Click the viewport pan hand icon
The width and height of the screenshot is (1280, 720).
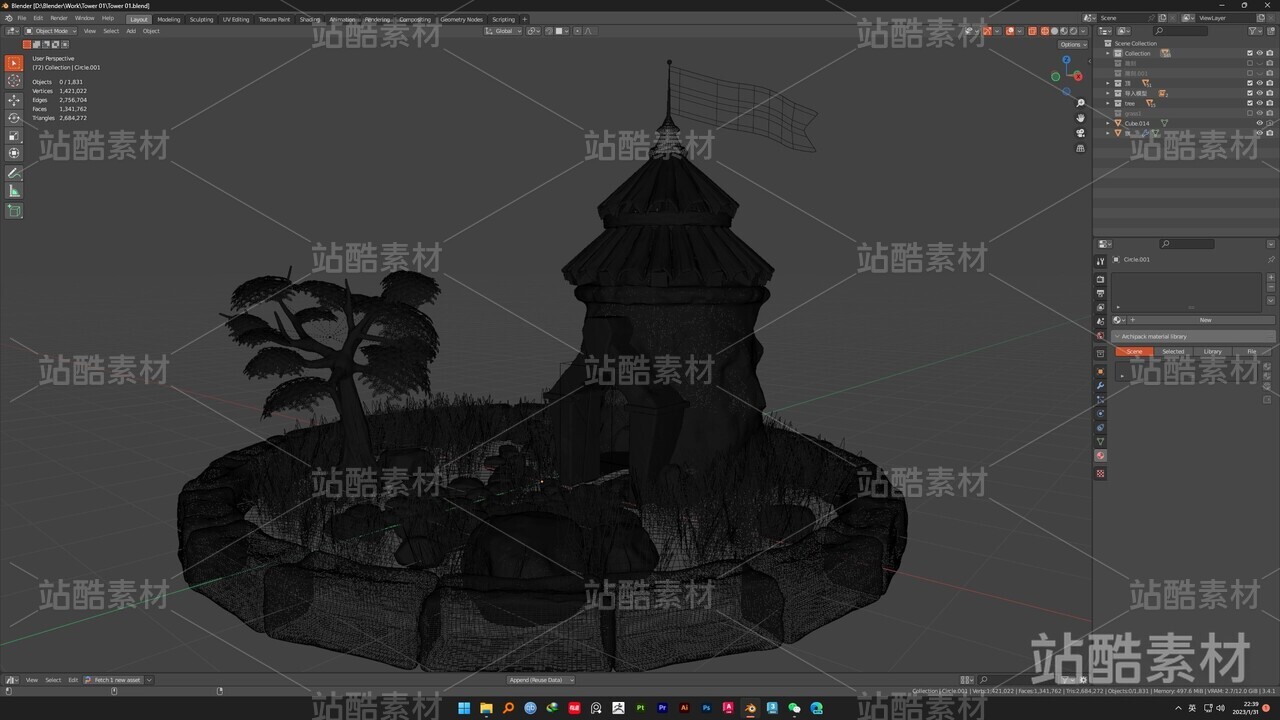1080,118
